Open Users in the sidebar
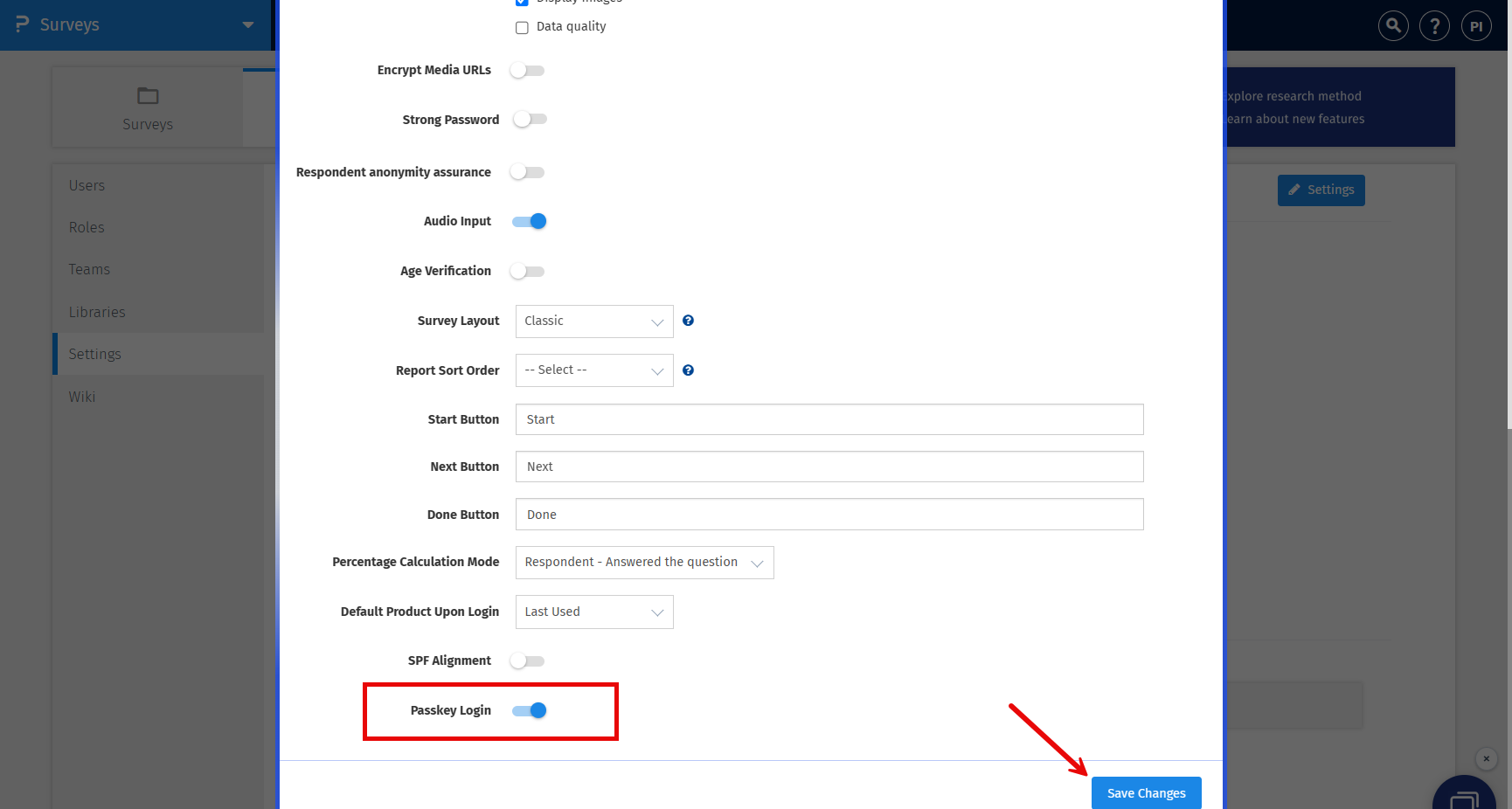Image resolution: width=1512 pixels, height=809 pixels. [x=87, y=185]
